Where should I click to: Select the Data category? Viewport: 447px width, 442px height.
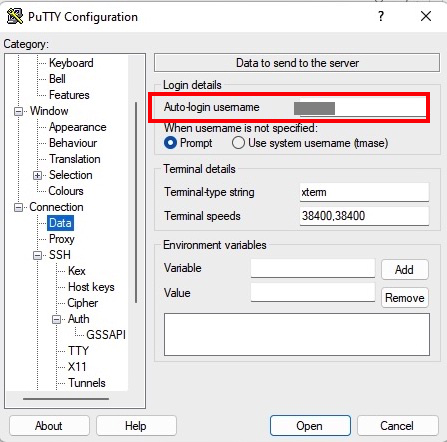[x=60, y=223]
